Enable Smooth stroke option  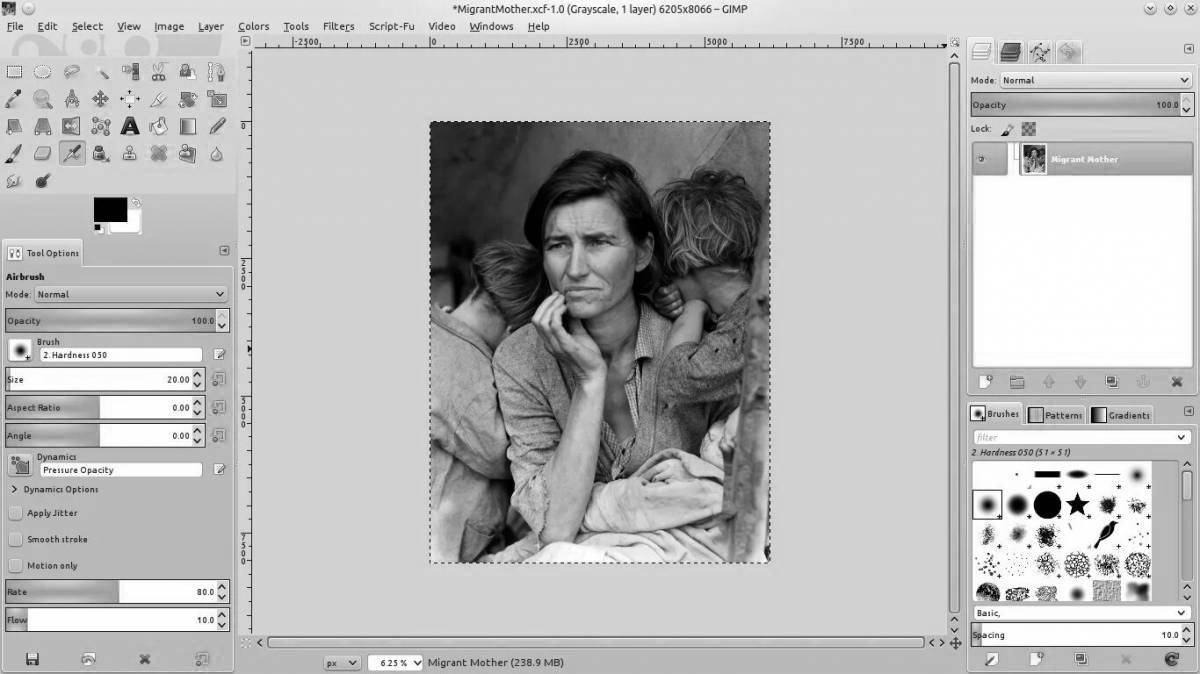pyautogui.click(x=16, y=539)
